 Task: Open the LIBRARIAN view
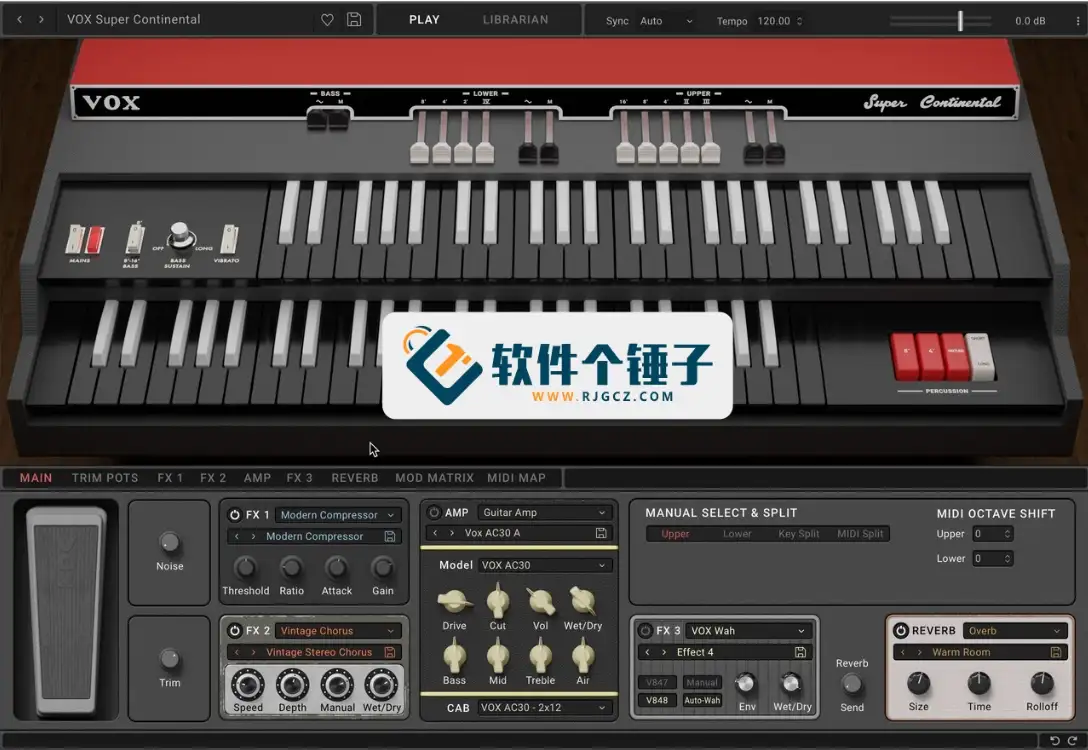tap(516, 19)
